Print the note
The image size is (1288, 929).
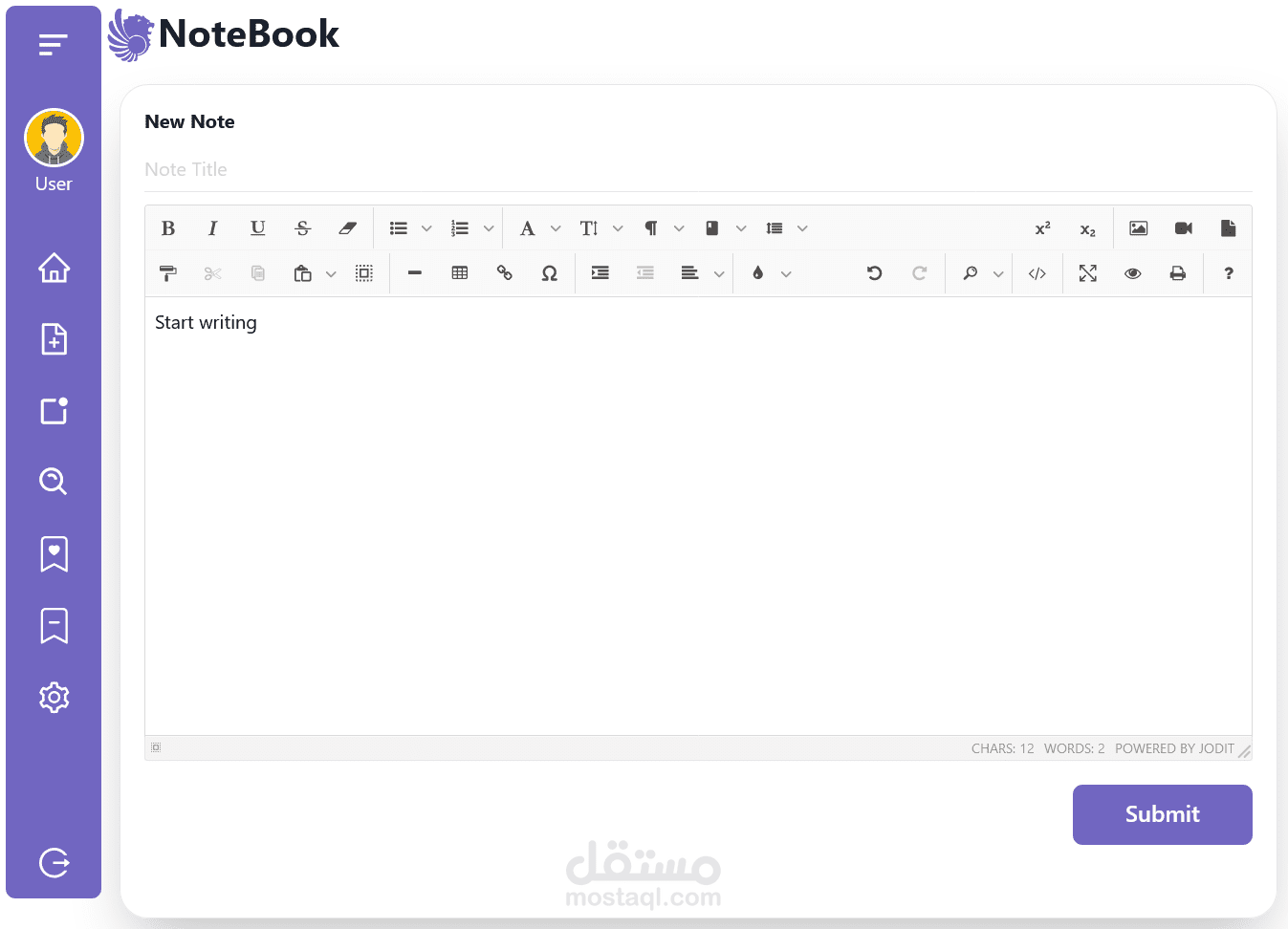pos(1178,273)
